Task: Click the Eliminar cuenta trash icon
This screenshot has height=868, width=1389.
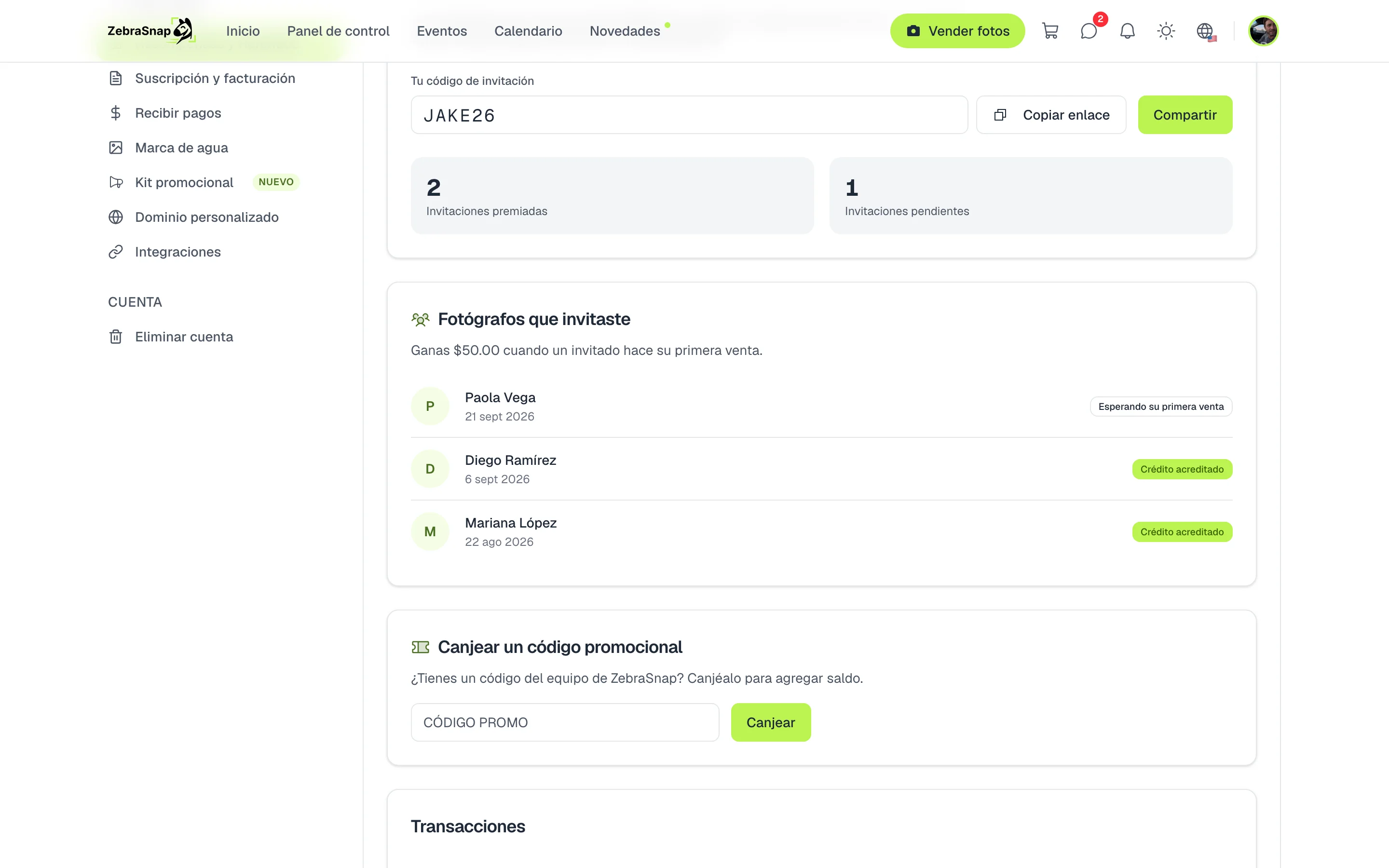Action: pos(115,337)
